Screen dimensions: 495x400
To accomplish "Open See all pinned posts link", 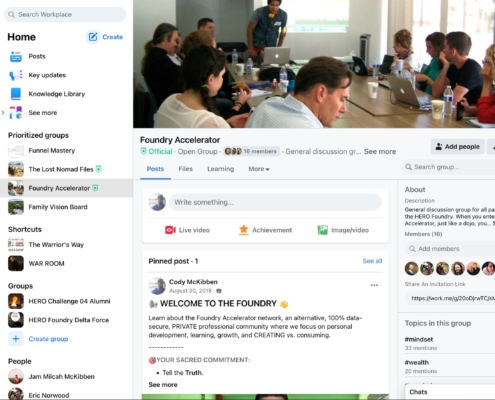I will point(372,261).
